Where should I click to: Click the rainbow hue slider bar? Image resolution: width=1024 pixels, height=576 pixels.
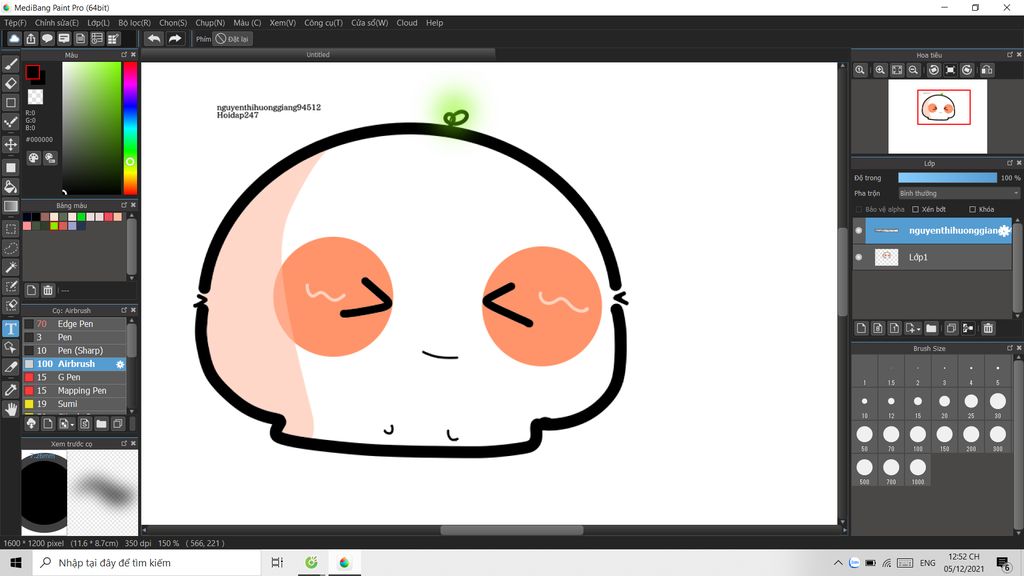pyautogui.click(x=131, y=129)
